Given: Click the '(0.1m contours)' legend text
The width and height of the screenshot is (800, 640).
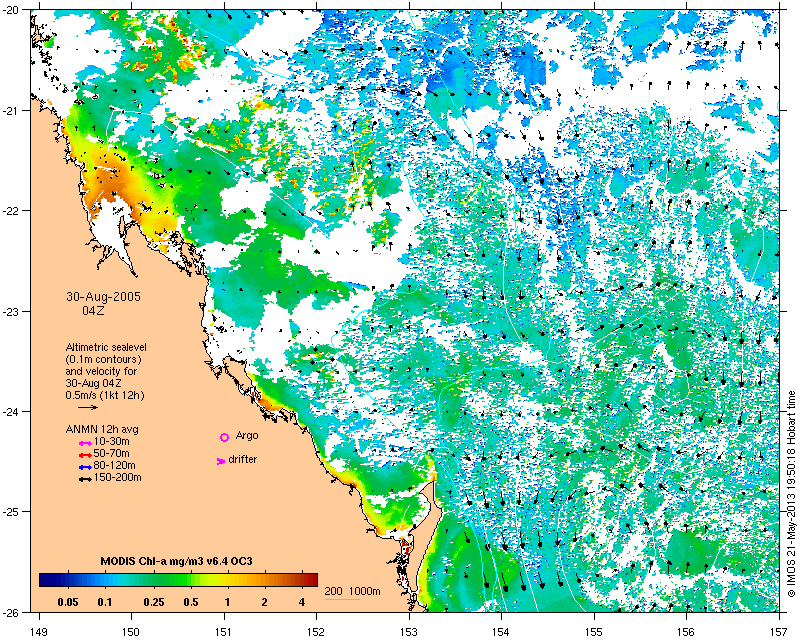Looking at the screenshot, I should (x=104, y=359).
